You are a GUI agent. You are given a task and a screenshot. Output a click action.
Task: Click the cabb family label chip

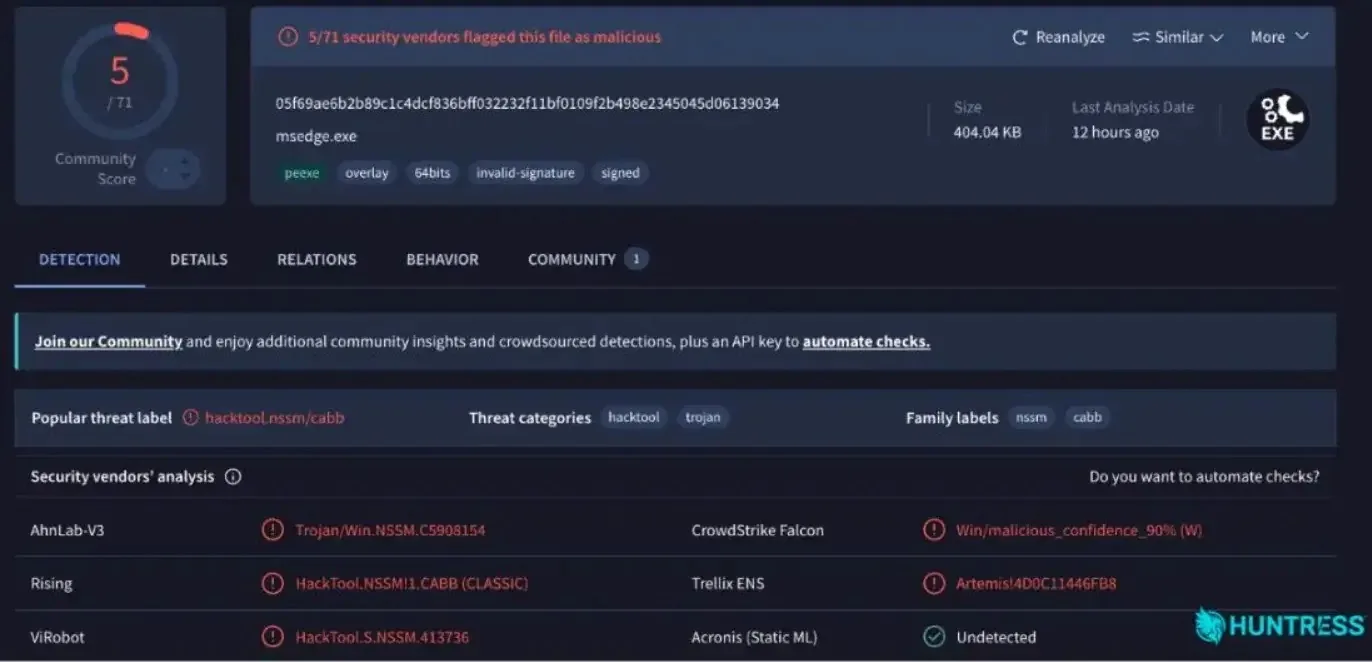(1087, 417)
